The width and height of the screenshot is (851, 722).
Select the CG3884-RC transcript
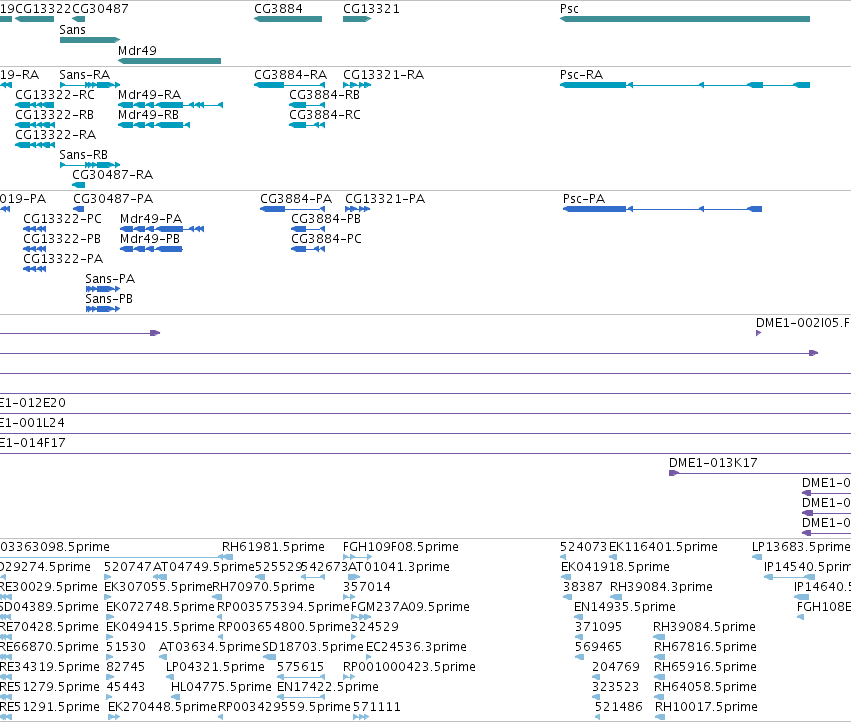[x=307, y=125]
